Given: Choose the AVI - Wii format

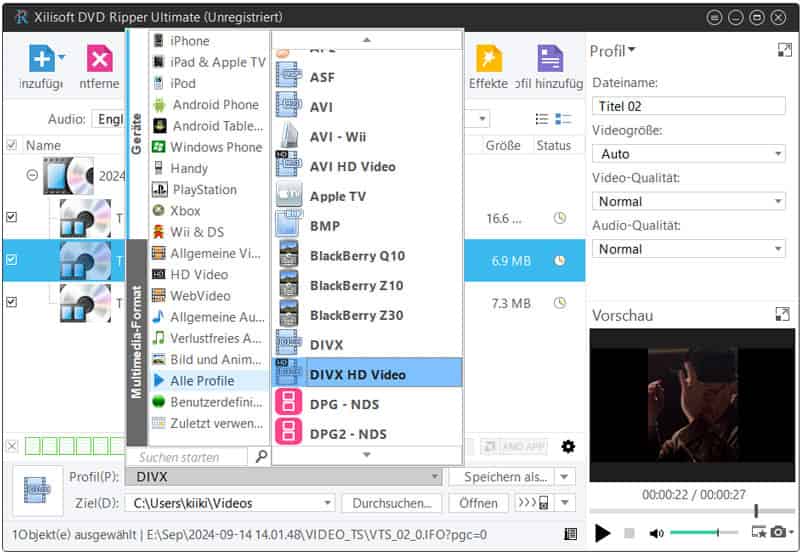Looking at the screenshot, I should [x=368, y=137].
